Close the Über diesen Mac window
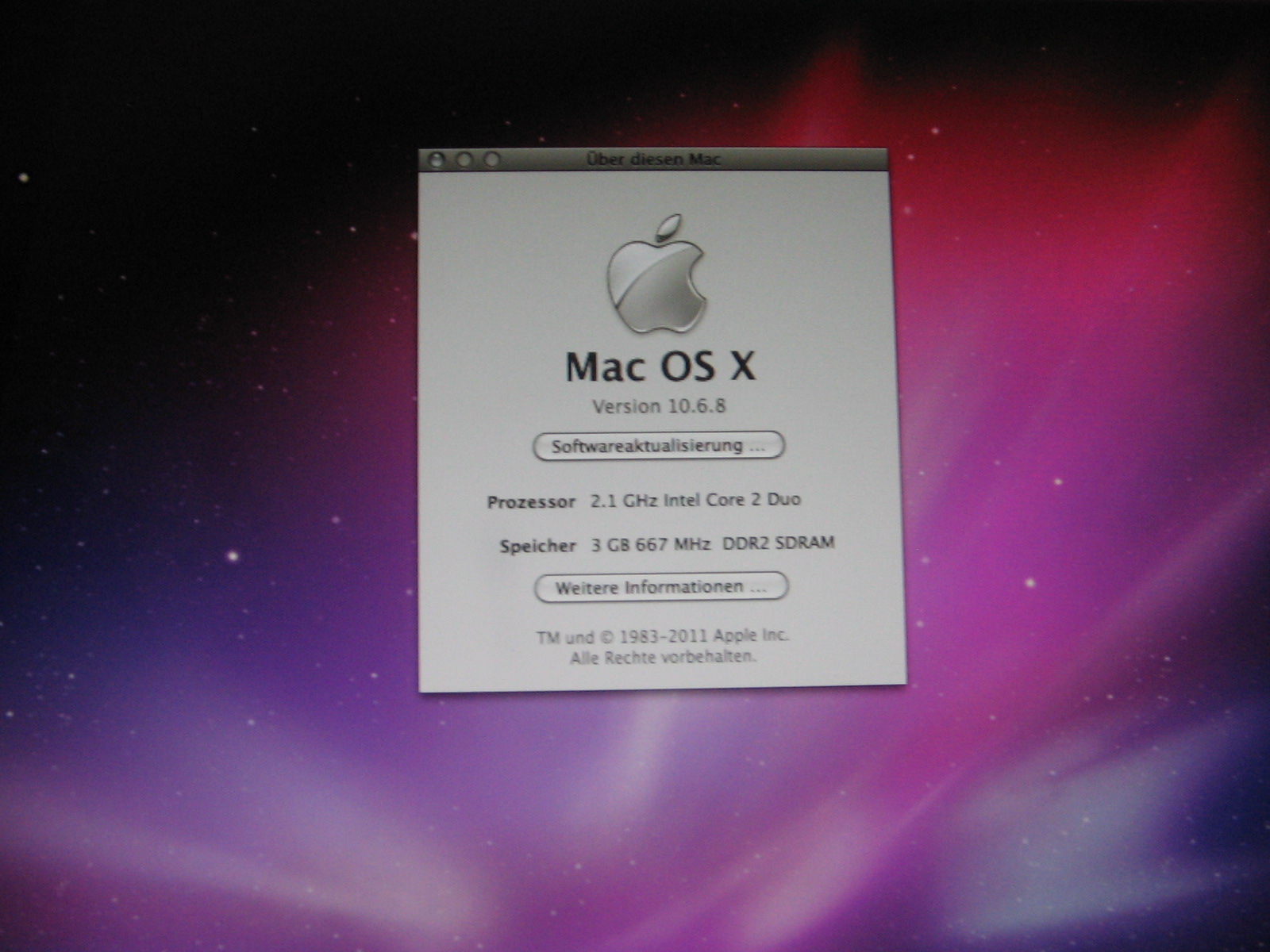 (436, 159)
